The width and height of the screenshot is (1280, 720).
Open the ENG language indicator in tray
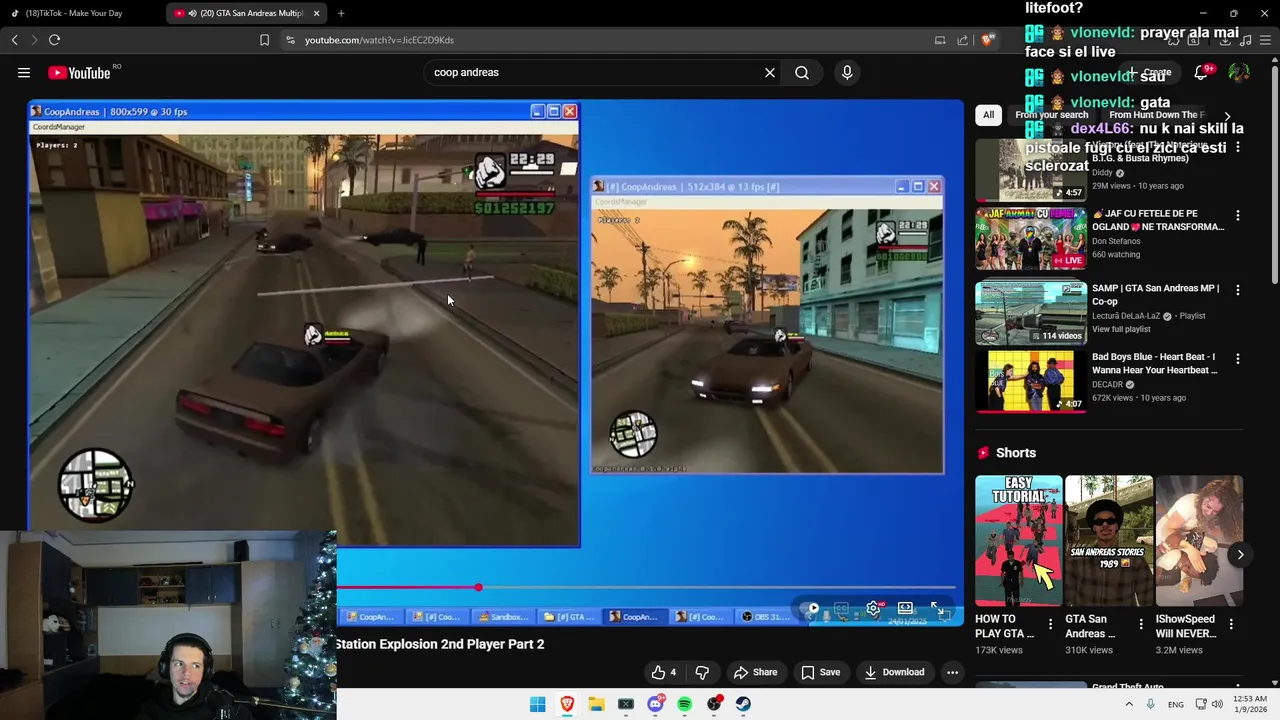tap(1176, 704)
